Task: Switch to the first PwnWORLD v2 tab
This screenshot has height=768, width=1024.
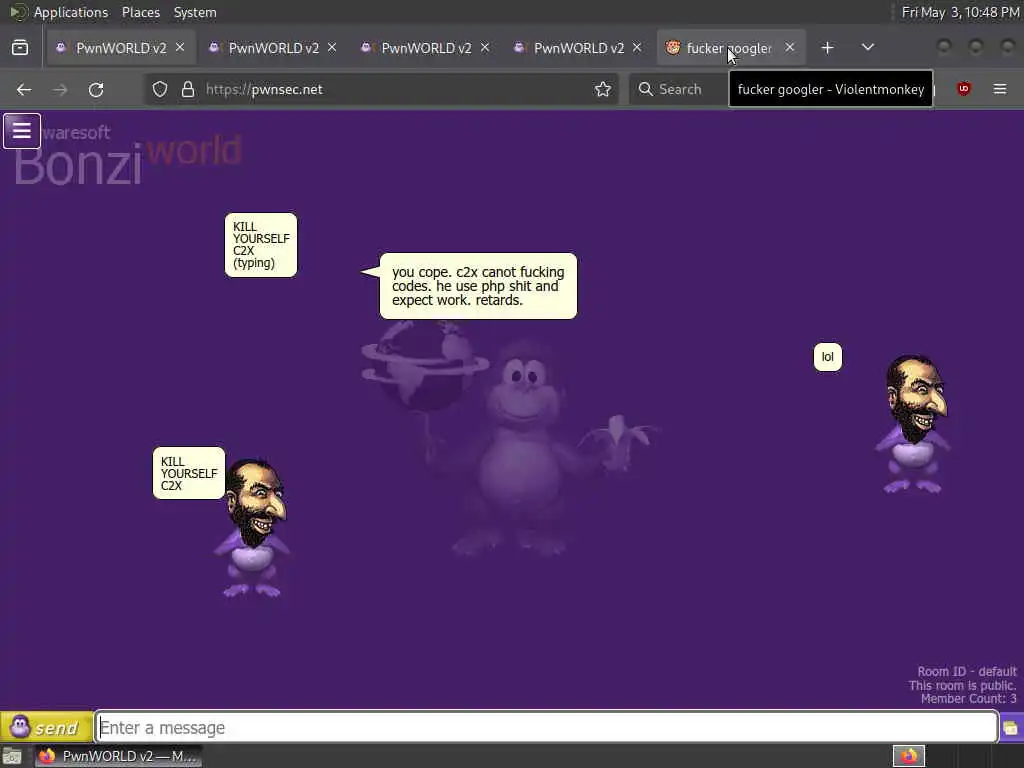Action: 120,48
